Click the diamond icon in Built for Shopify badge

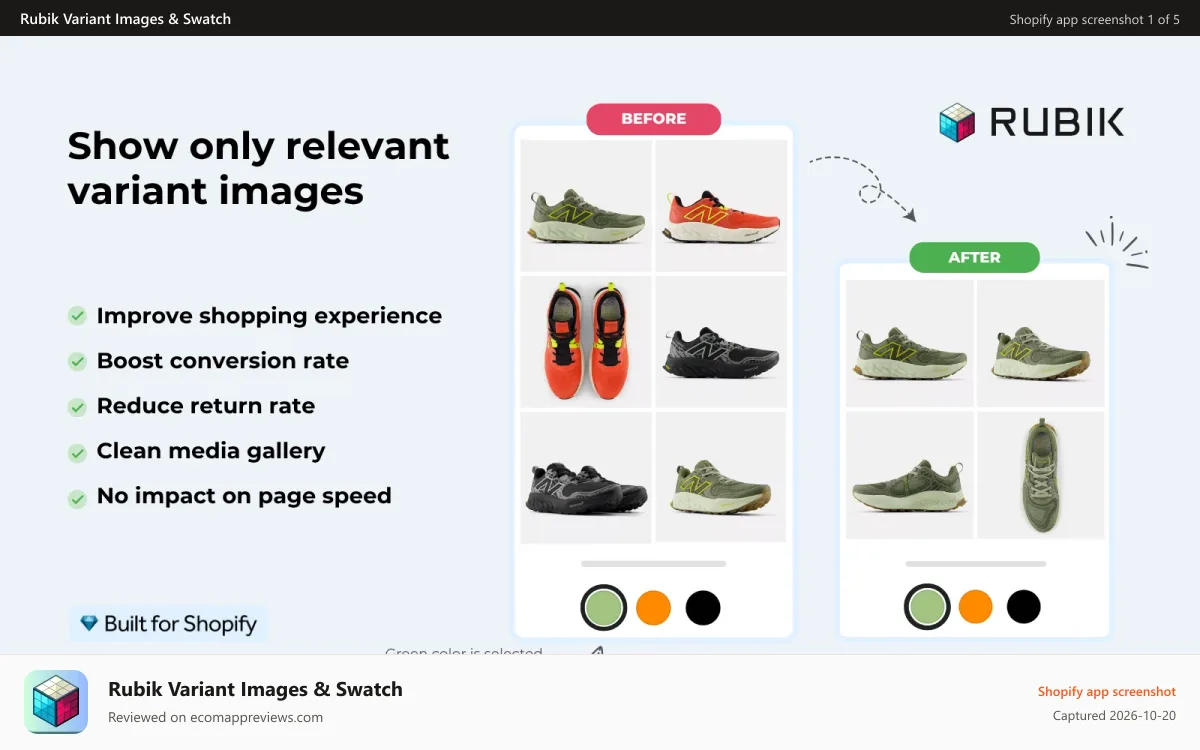click(89, 624)
